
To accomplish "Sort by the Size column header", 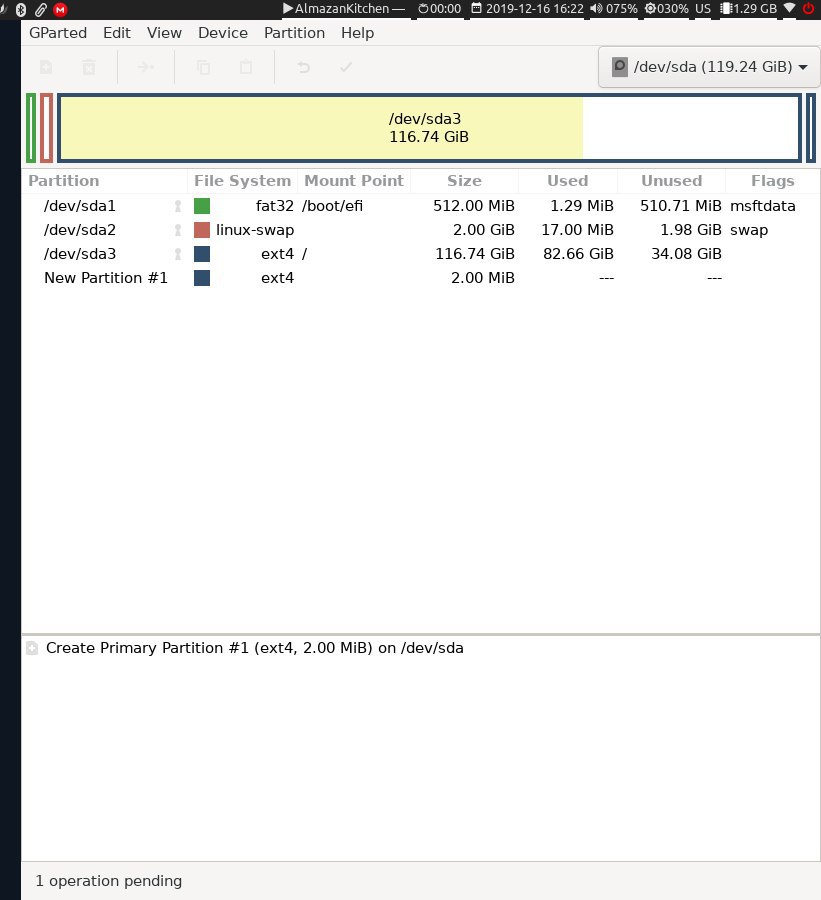I will pos(464,181).
